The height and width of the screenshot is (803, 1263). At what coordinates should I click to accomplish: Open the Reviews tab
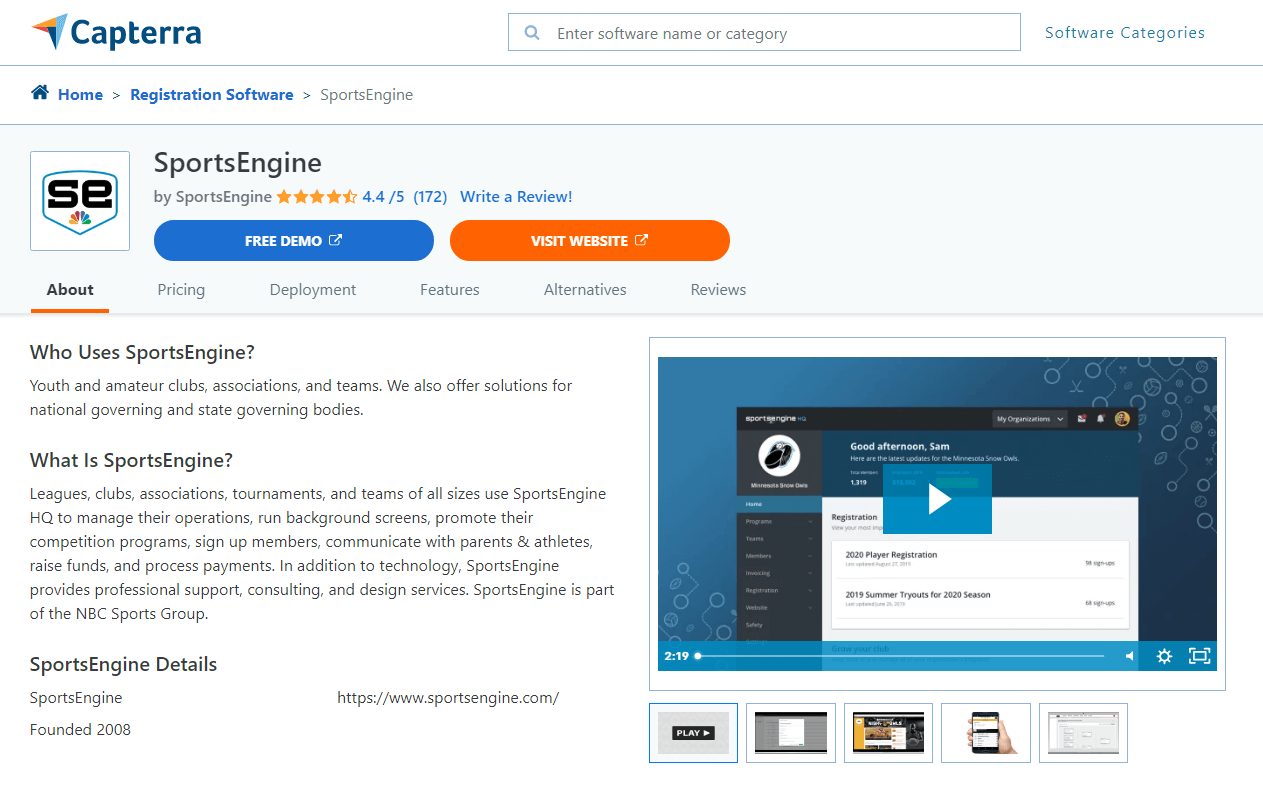[718, 290]
